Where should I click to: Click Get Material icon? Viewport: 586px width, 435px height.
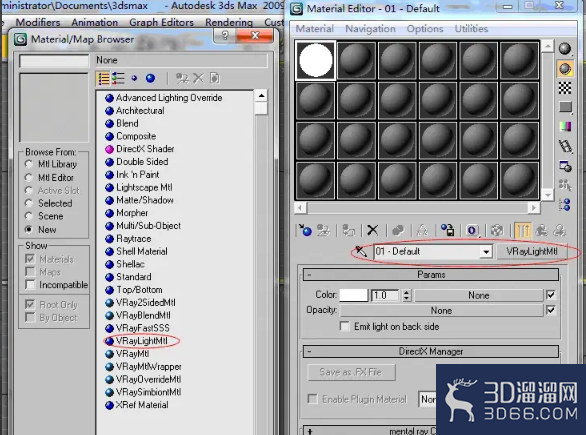[305, 231]
